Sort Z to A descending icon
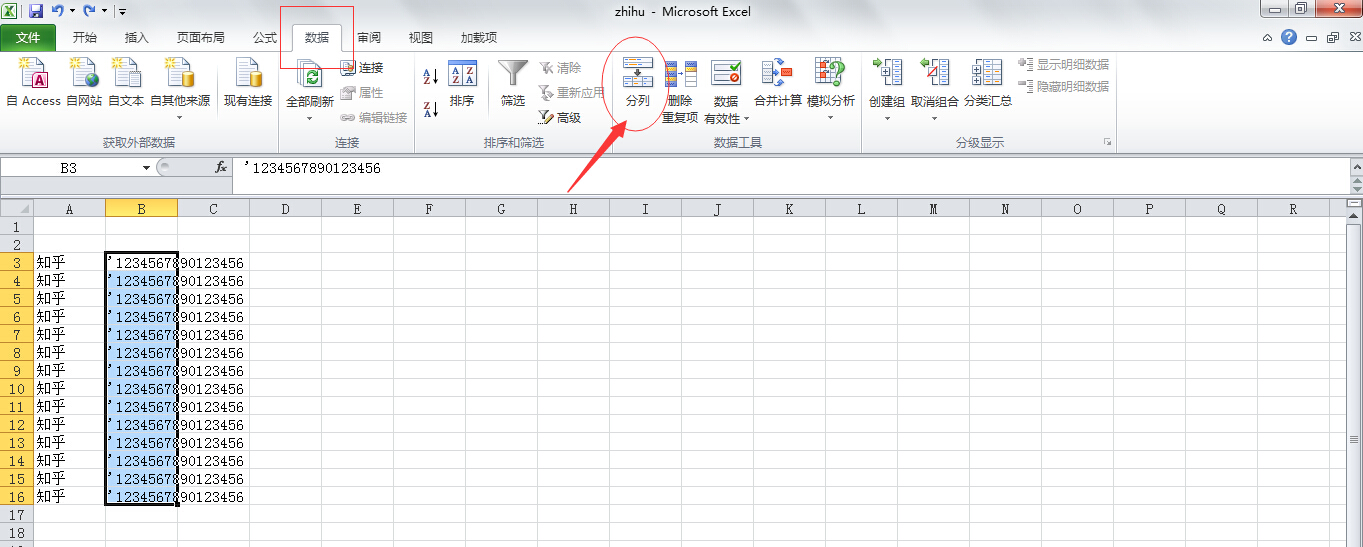This screenshot has height=547, width=1363. [x=431, y=109]
